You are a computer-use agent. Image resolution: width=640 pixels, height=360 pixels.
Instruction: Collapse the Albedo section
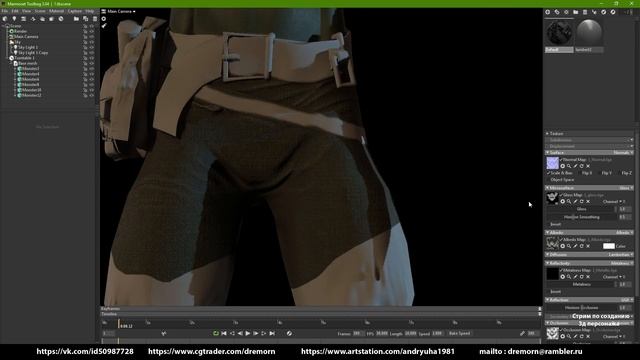548,233
